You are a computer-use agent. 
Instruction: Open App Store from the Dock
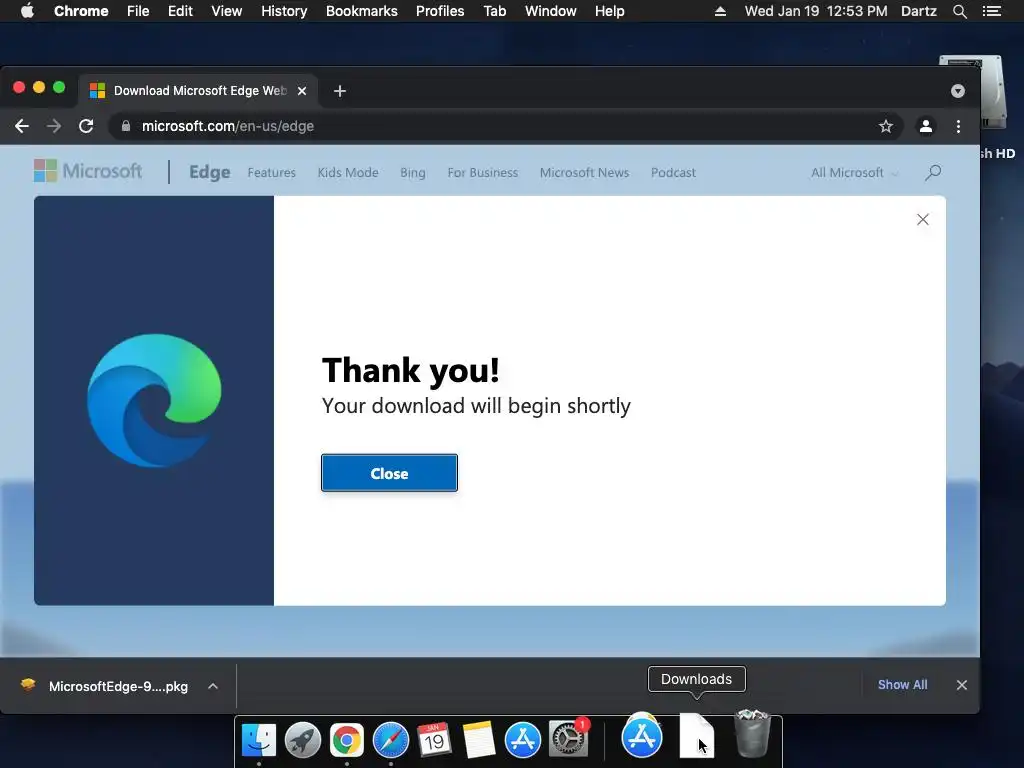522,740
